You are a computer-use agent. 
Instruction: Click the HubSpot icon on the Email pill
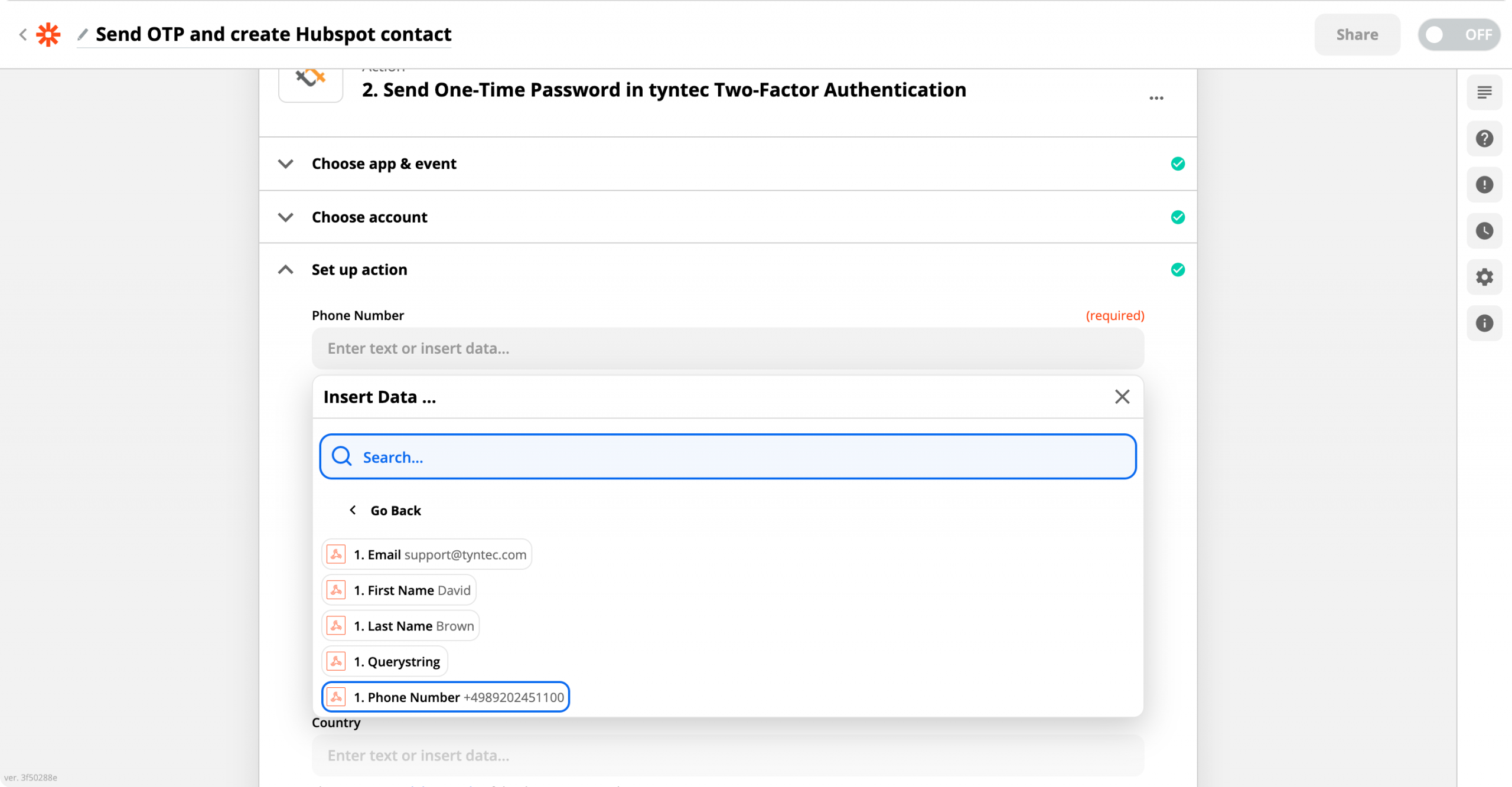click(x=336, y=554)
